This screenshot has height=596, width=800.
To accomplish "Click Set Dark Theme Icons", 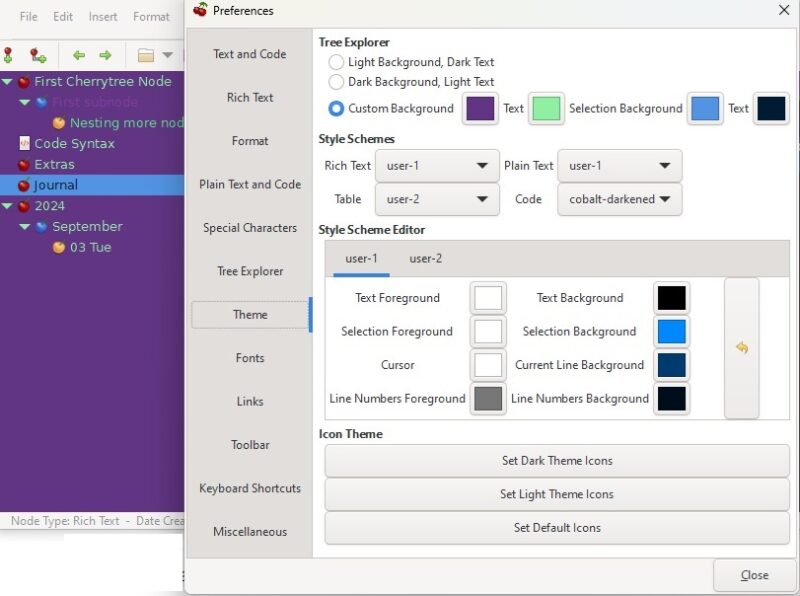I will (x=557, y=460).
